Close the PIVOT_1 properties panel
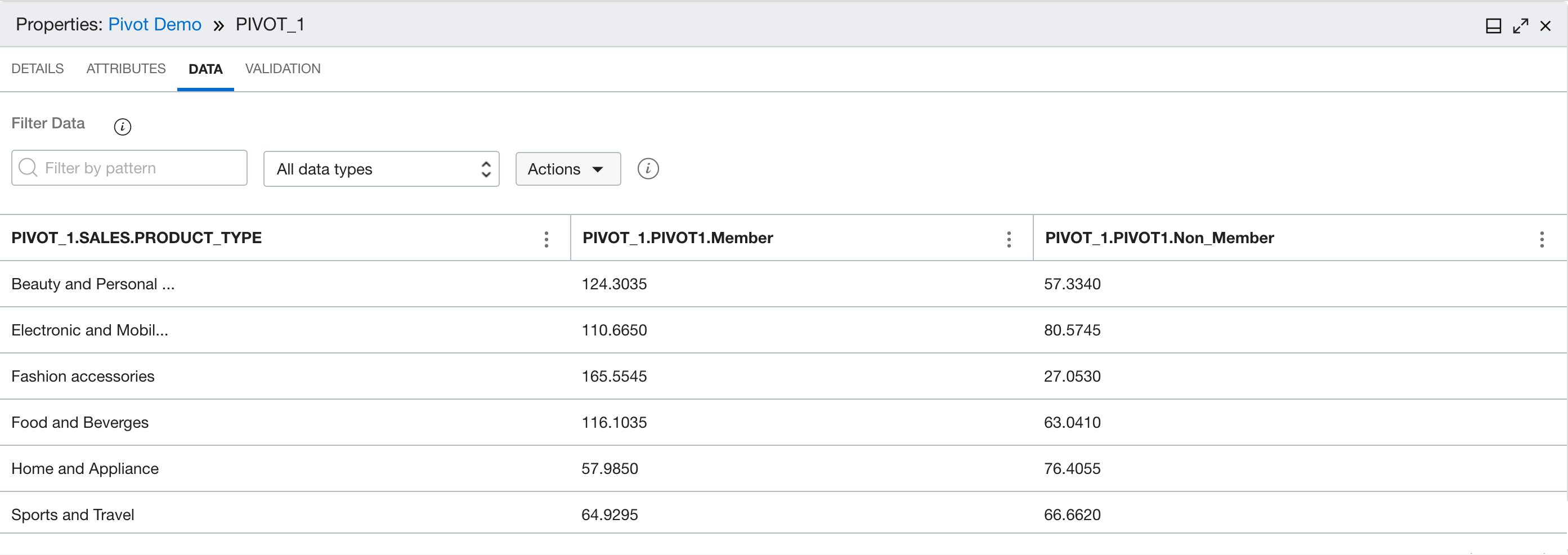Screen dimensions: 1568x555 pyautogui.click(x=1545, y=25)
